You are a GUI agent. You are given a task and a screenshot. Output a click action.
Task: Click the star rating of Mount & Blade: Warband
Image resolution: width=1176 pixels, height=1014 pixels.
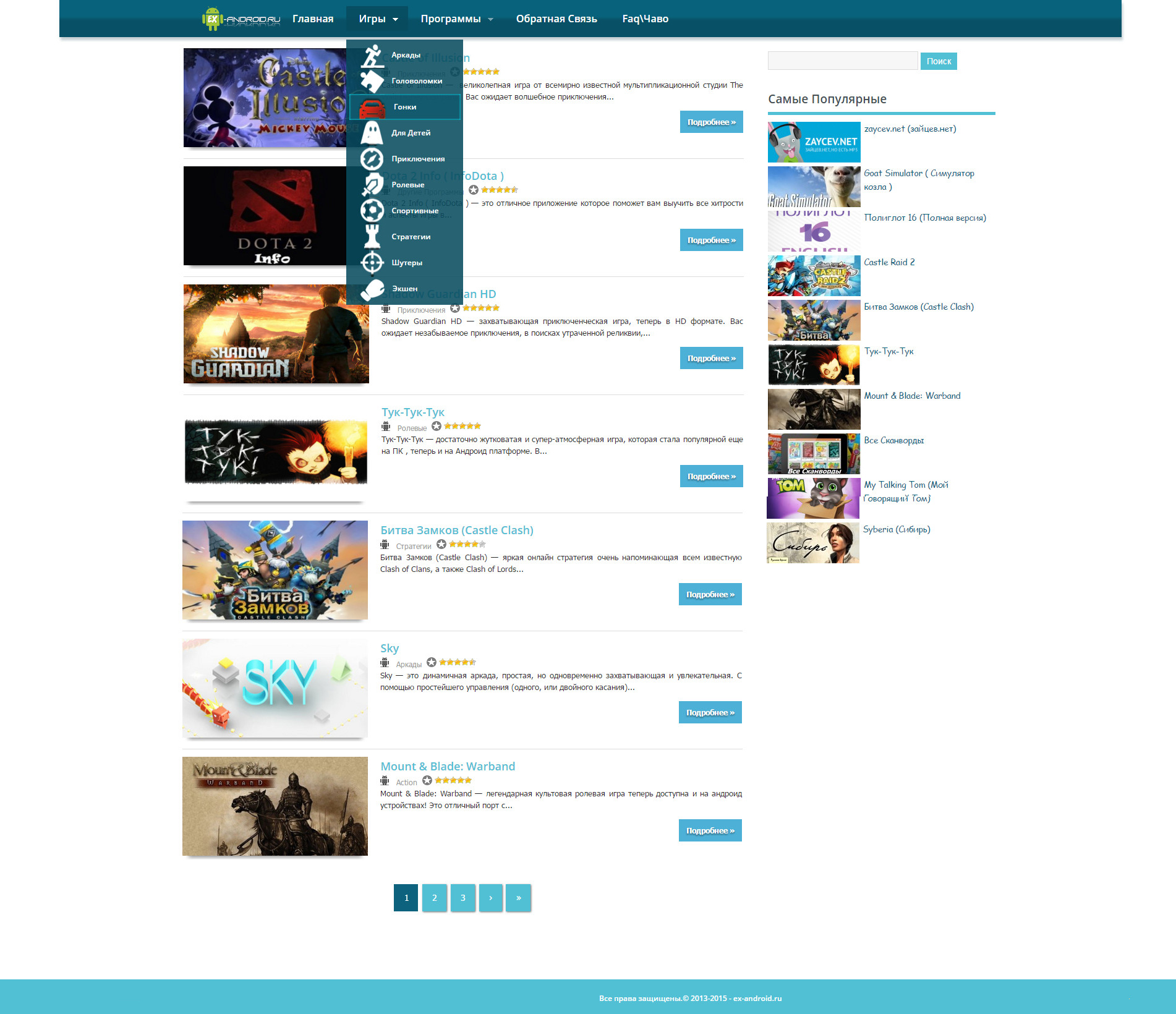453,780
